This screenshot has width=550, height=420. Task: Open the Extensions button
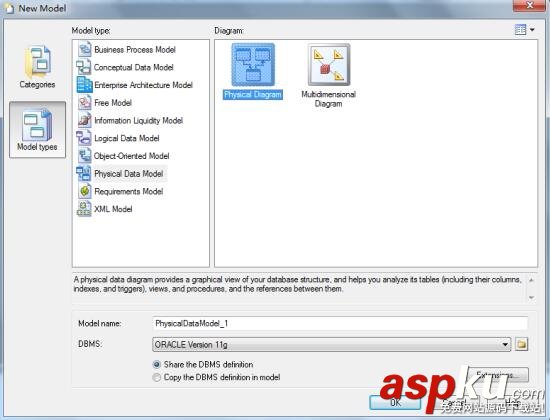[498, 375]
